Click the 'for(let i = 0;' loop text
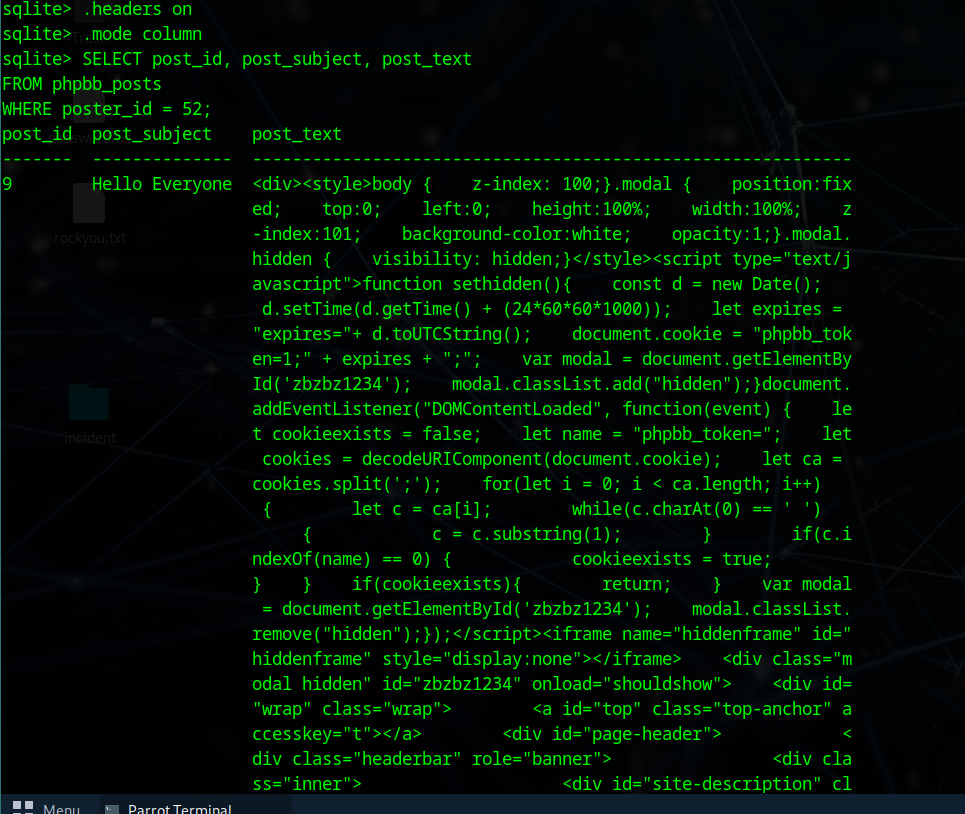 click(x=552, y=484)
